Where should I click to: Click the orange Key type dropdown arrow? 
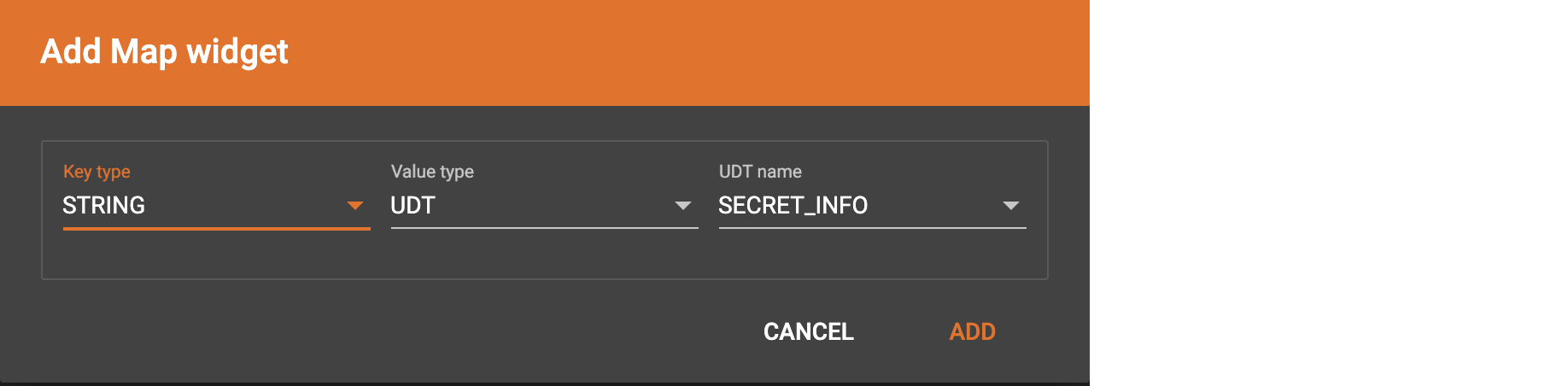[x=355, y=206]
